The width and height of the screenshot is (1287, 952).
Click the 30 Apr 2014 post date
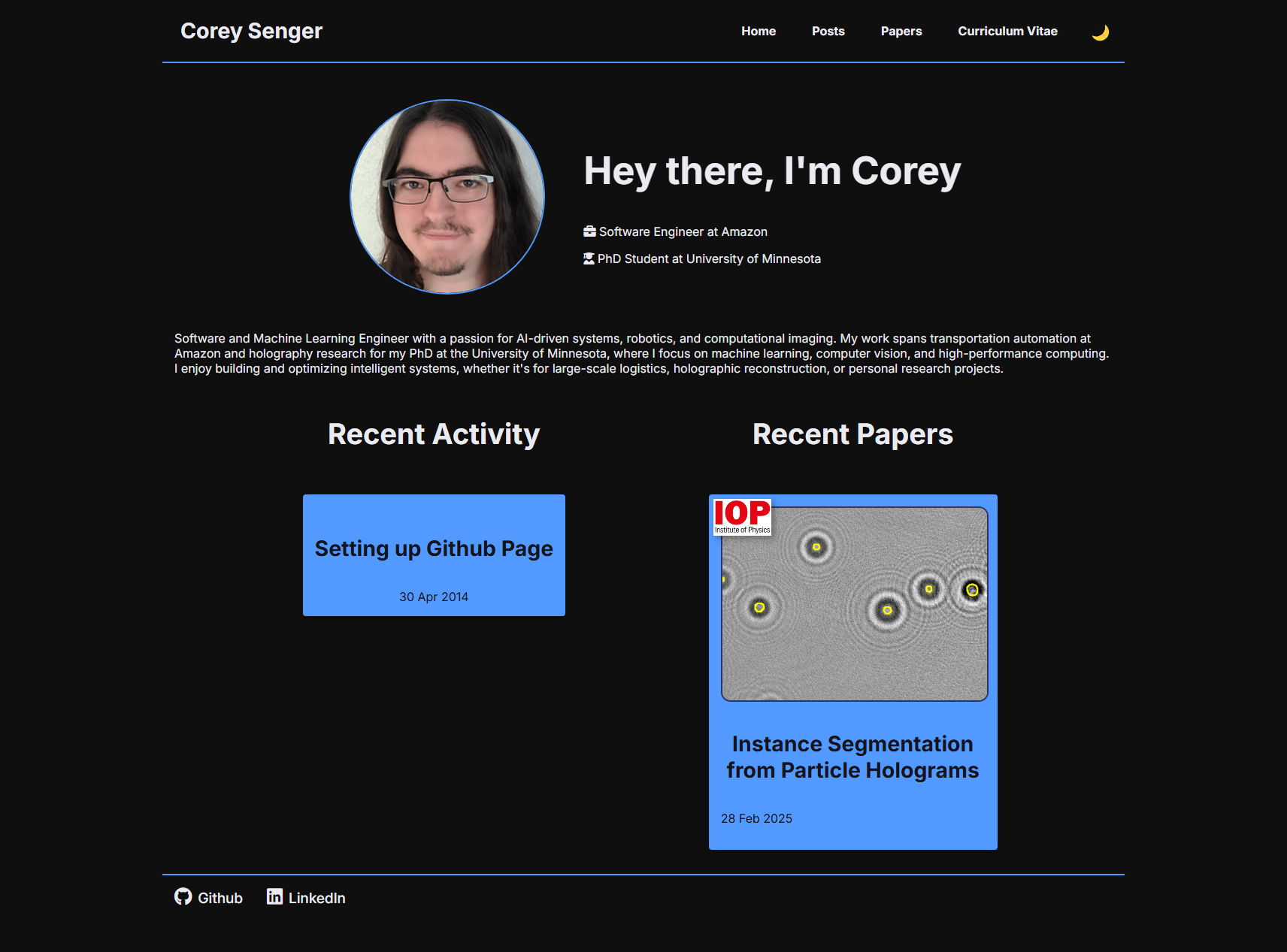pyautogui.click(x=434, y=597)
